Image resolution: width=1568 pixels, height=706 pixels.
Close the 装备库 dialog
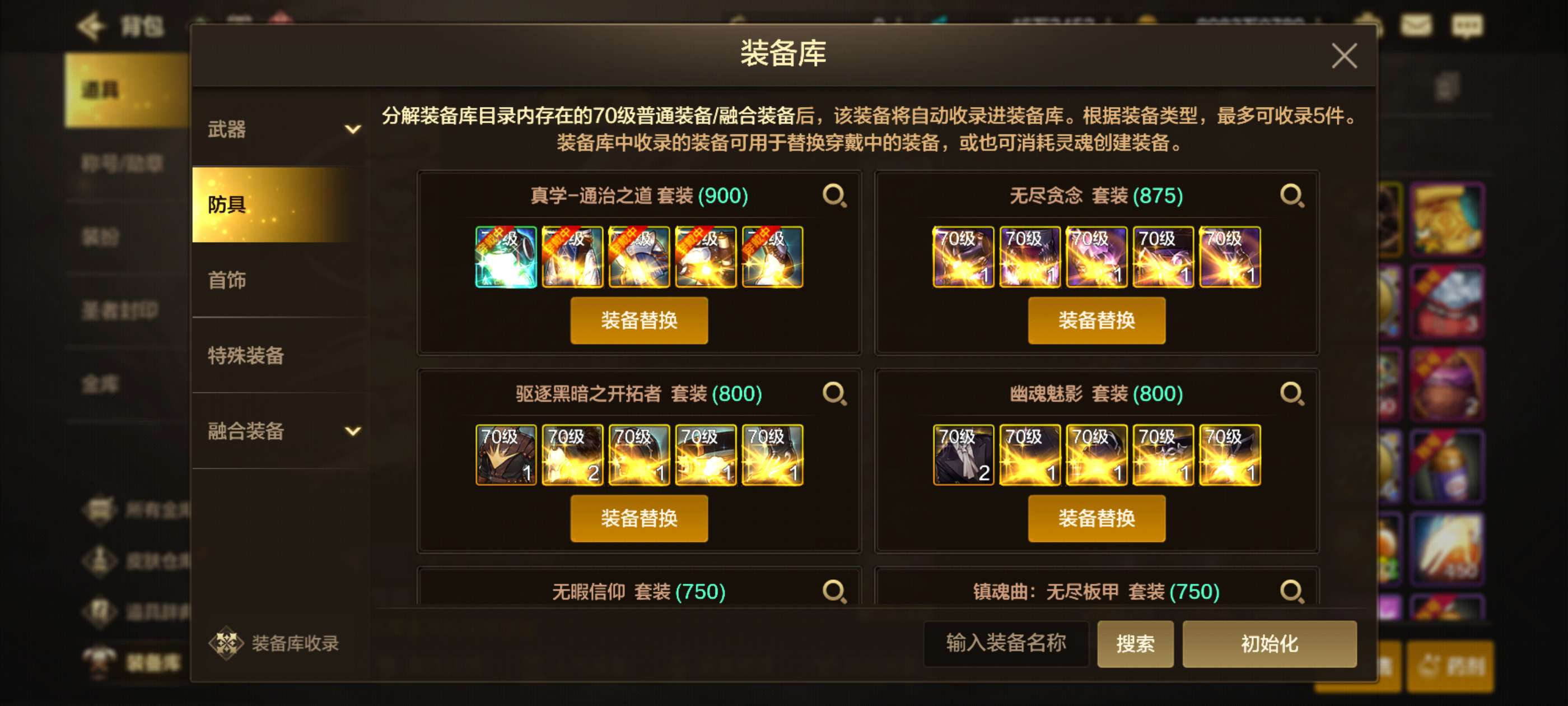click(x=1343, y=56)
